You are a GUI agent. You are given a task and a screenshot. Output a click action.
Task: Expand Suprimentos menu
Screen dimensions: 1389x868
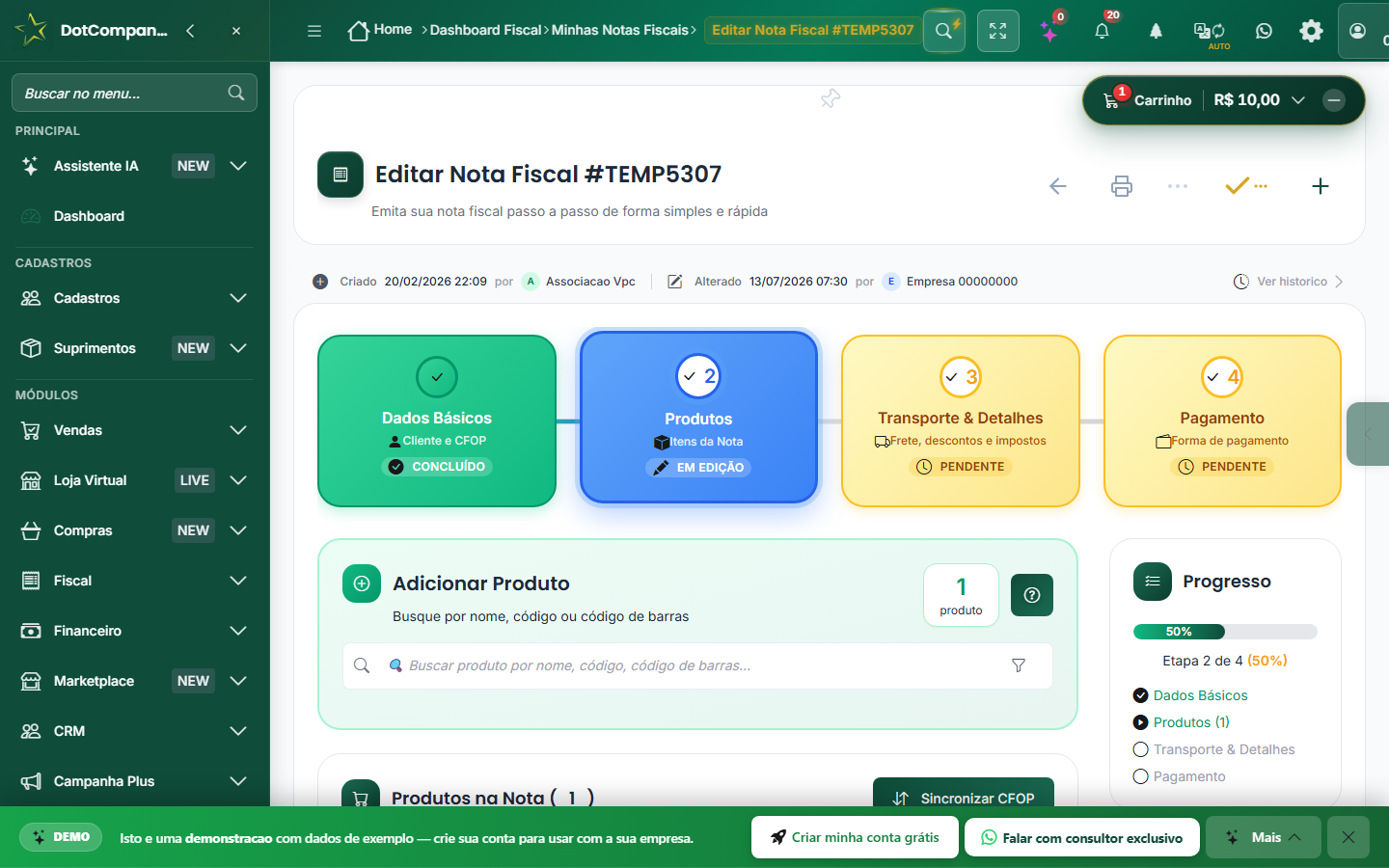[134, 348]
